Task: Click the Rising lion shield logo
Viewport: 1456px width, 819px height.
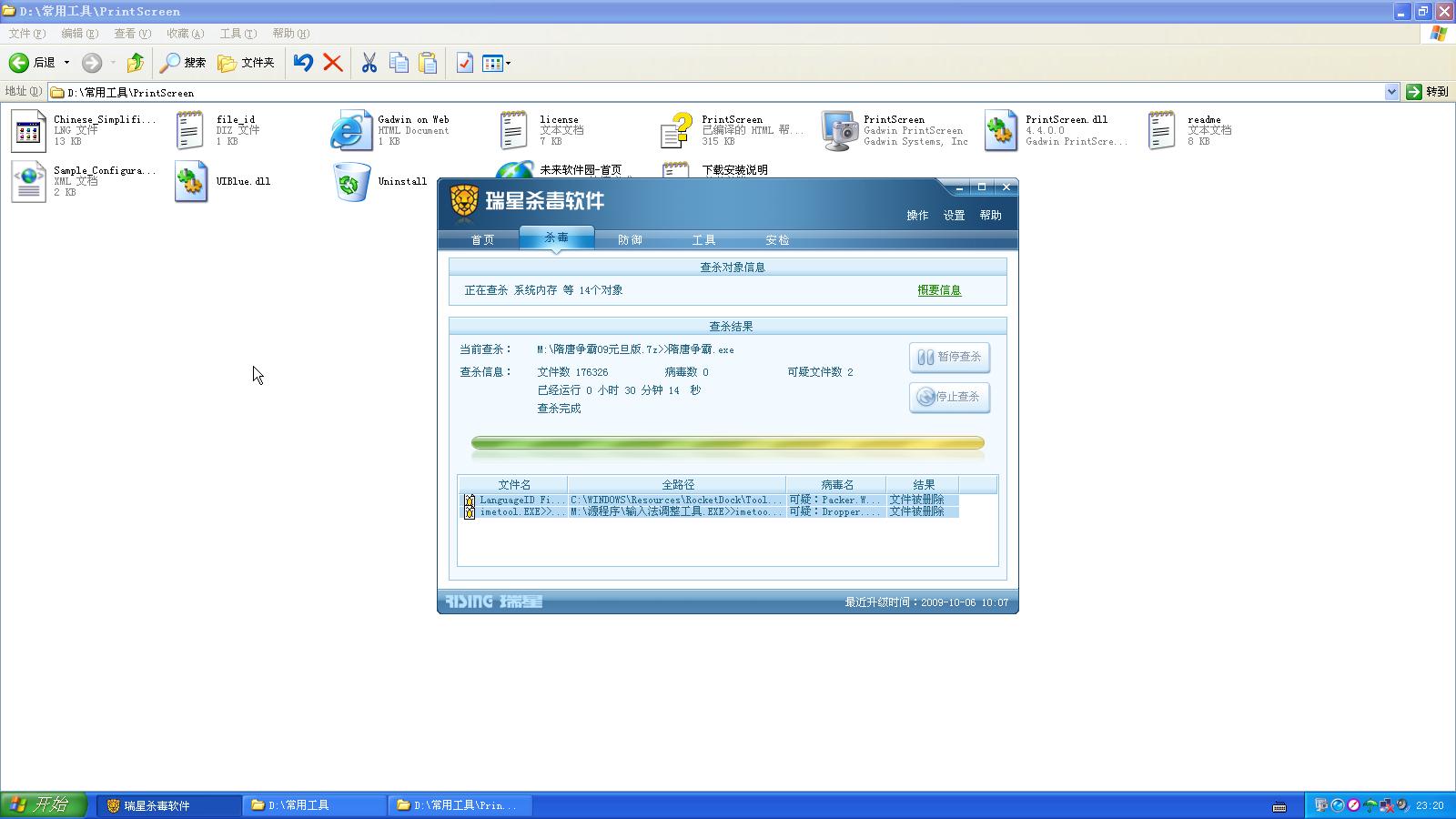Action: click(x=464, y=203)
